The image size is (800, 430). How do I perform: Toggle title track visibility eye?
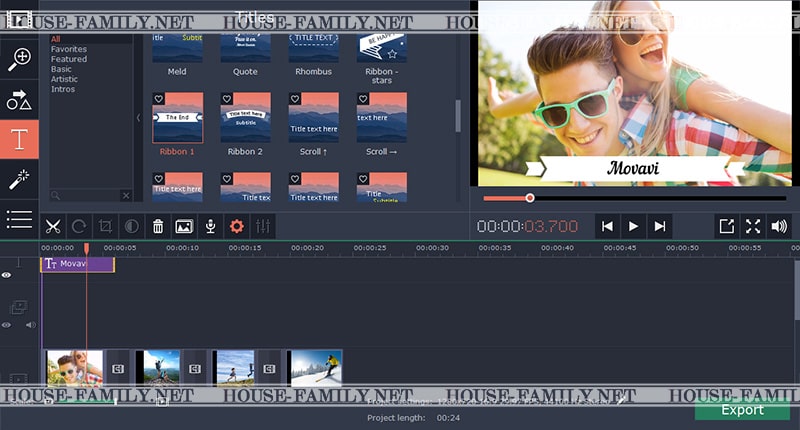[x=6, y=275]
